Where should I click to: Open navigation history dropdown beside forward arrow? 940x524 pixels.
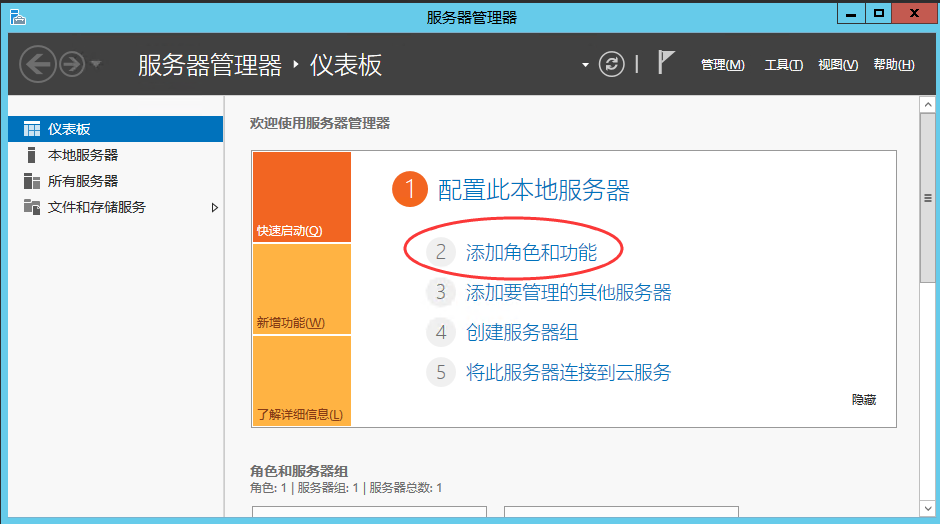click(x=96, y=64)
